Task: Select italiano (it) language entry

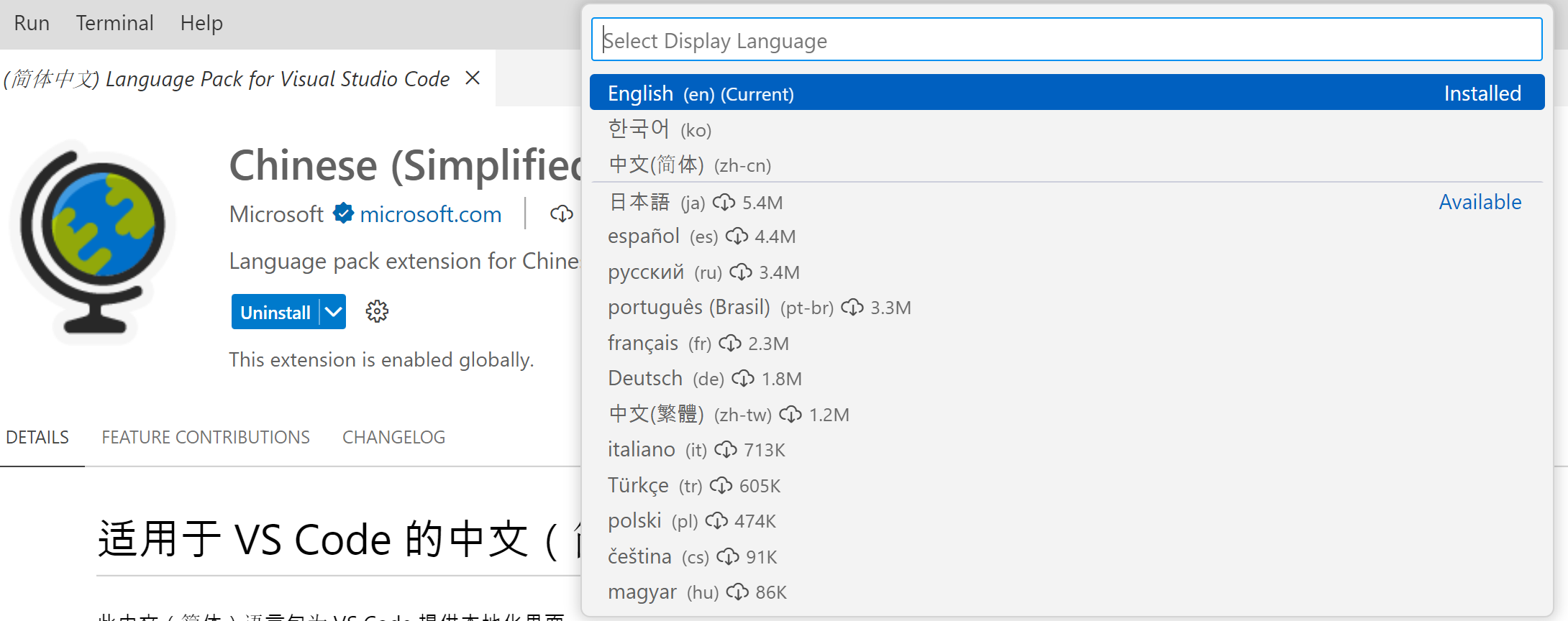Action: point(1067,450)
